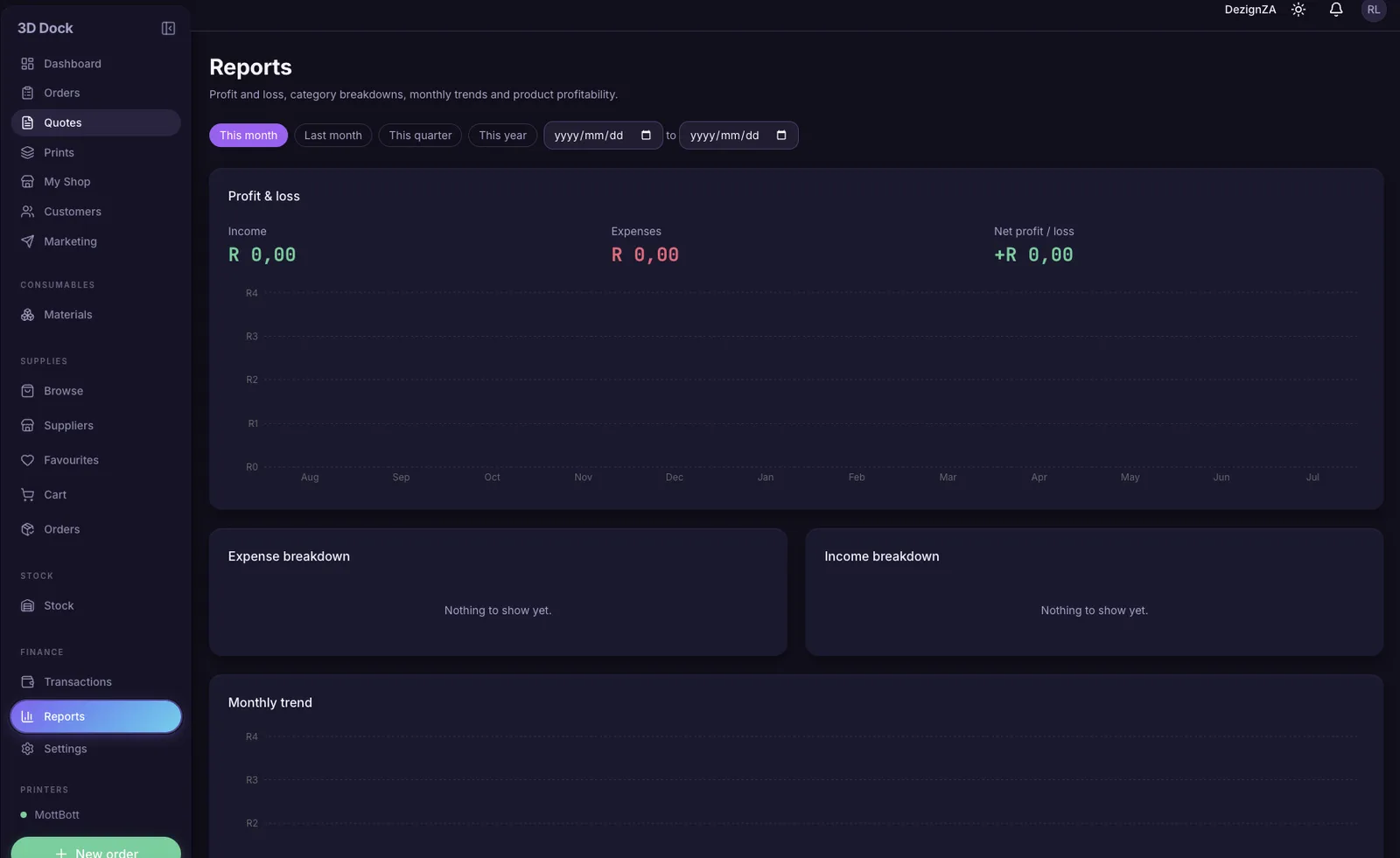Open Orders under the Dashboard item

[96, 93]
